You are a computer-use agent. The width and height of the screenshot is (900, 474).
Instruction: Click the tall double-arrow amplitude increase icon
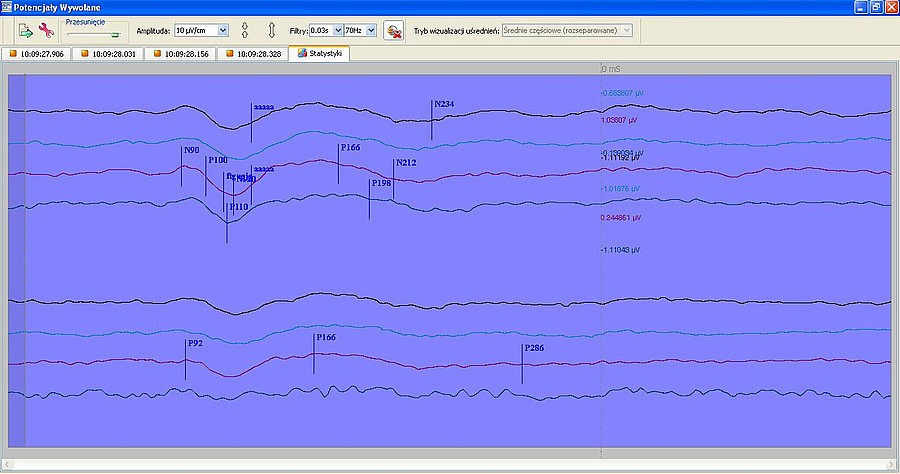click(x=272, y=30)
